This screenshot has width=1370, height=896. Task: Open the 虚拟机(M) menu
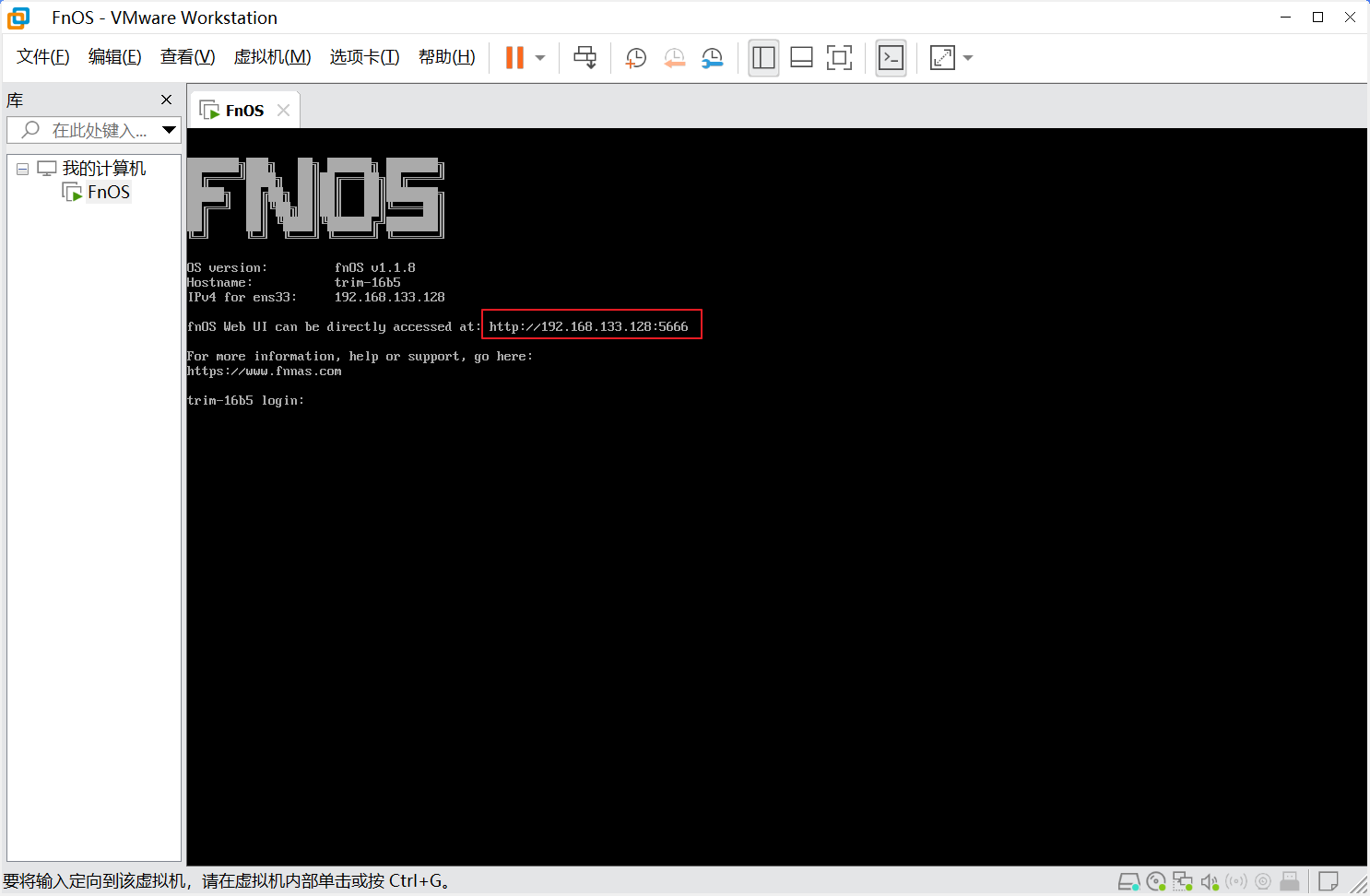click(x=273, y=57)
